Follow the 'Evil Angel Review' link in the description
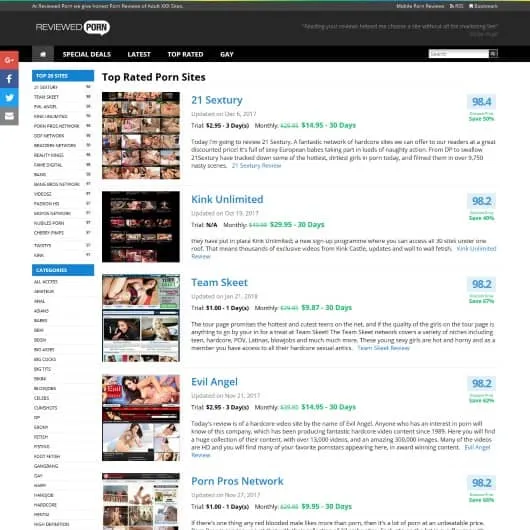The height and width of the screenshot is (530, 530). (477, 448)
